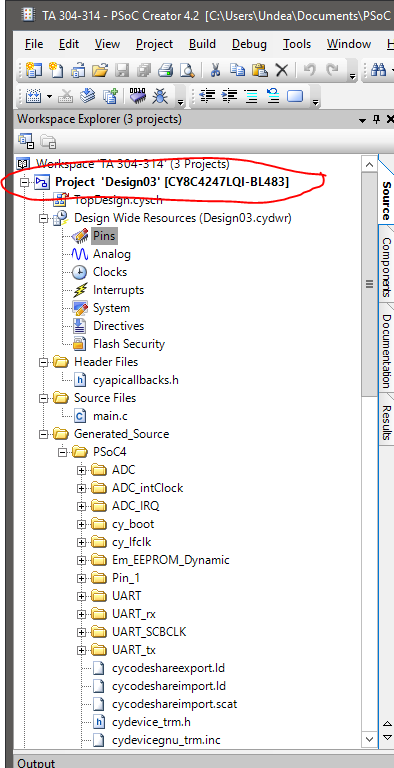
Task: Click the Program chip toolbar icon
Action: [138, 96]
